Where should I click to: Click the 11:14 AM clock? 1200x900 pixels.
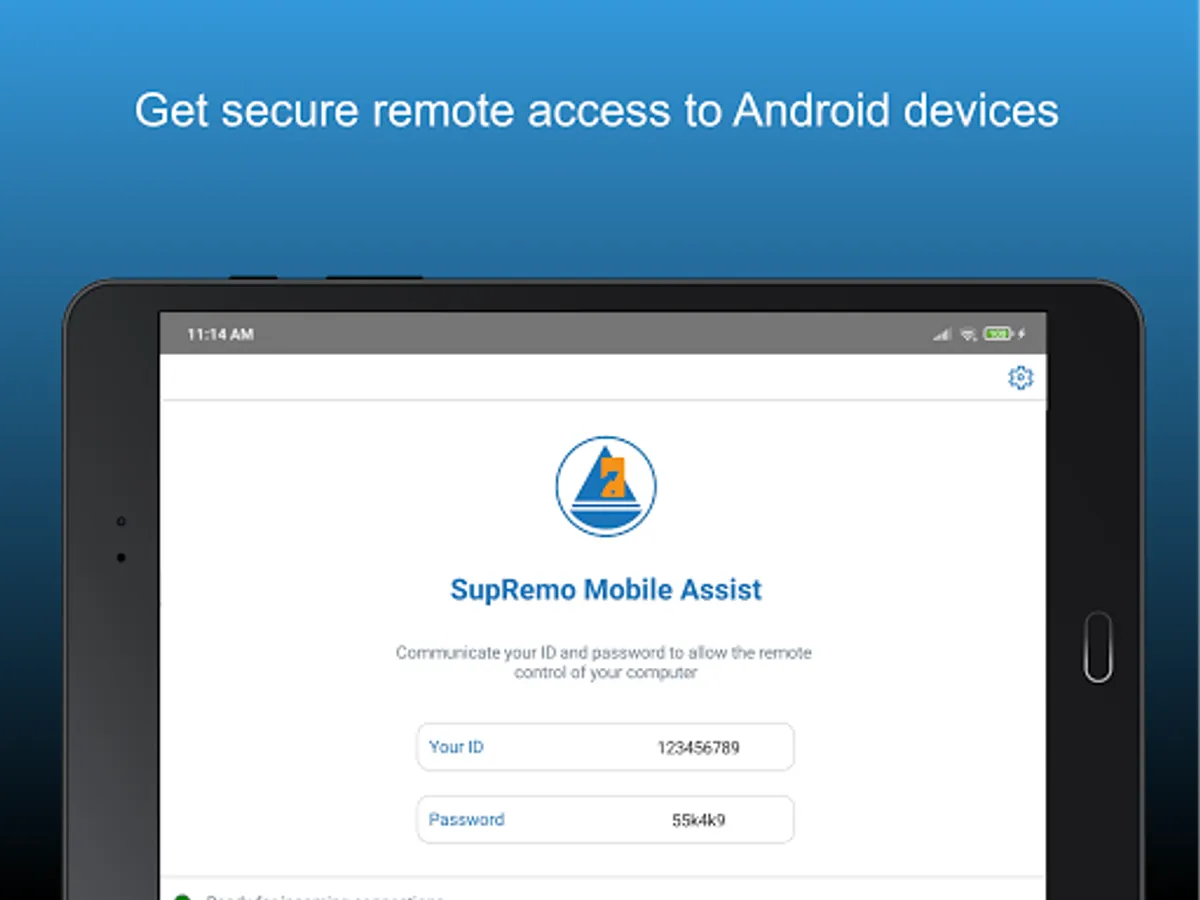tap(220, 335)
